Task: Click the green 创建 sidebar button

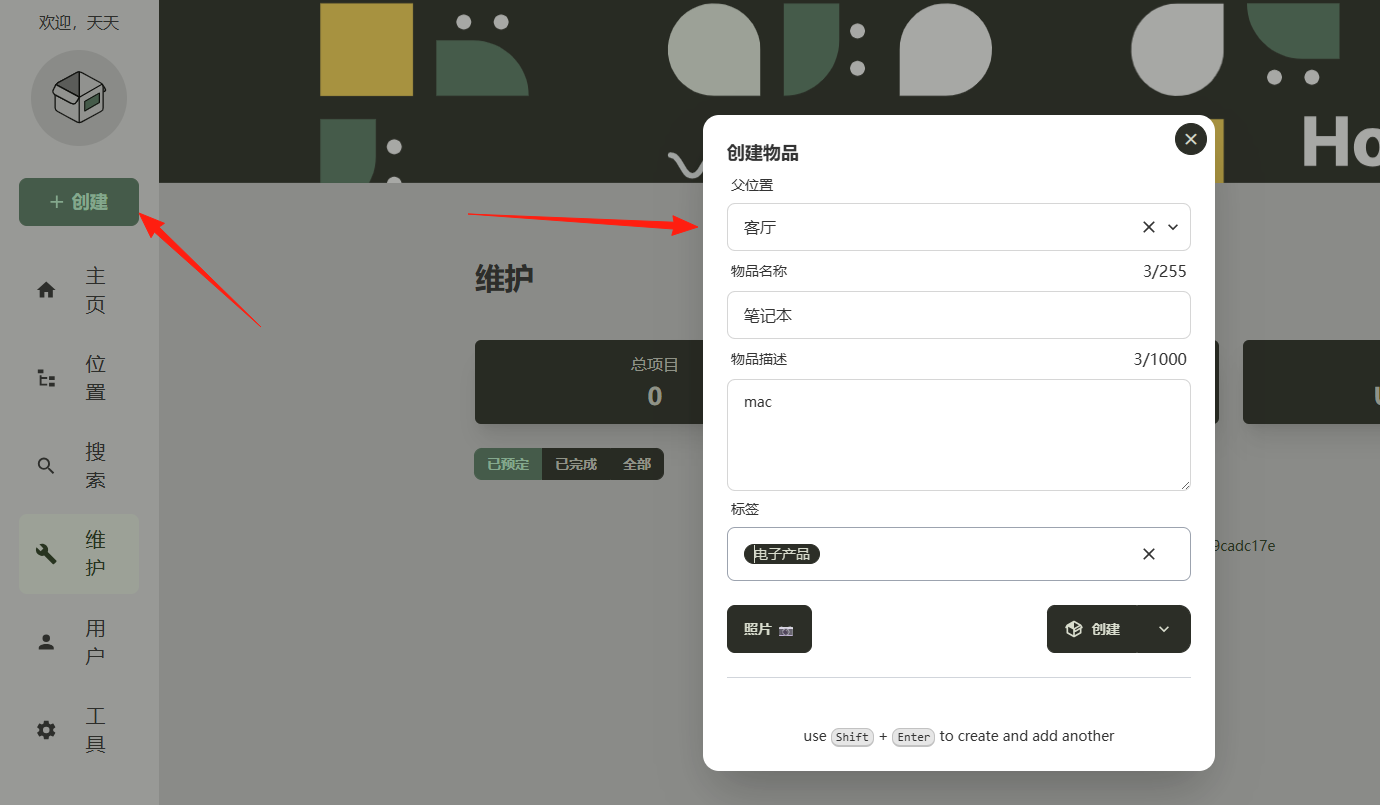Action: click(79, 202)
